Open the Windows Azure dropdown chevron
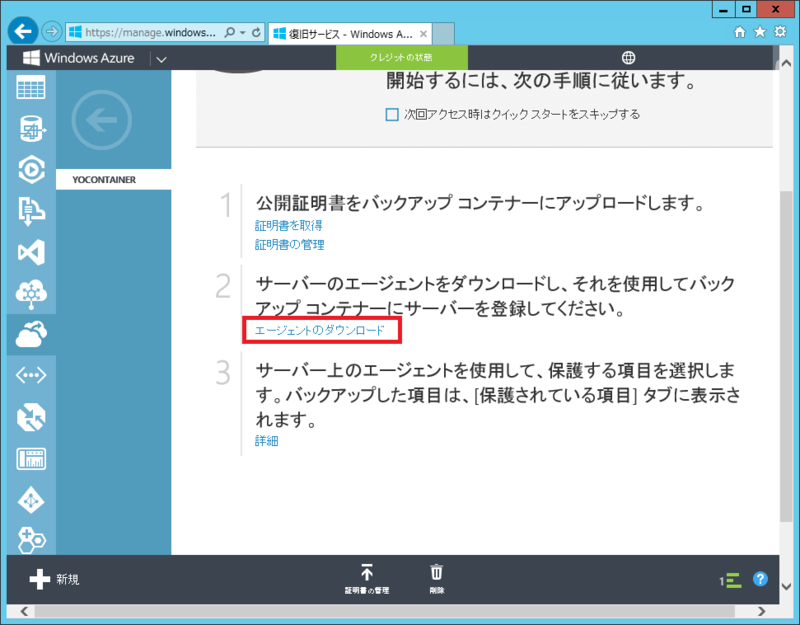 160,58
